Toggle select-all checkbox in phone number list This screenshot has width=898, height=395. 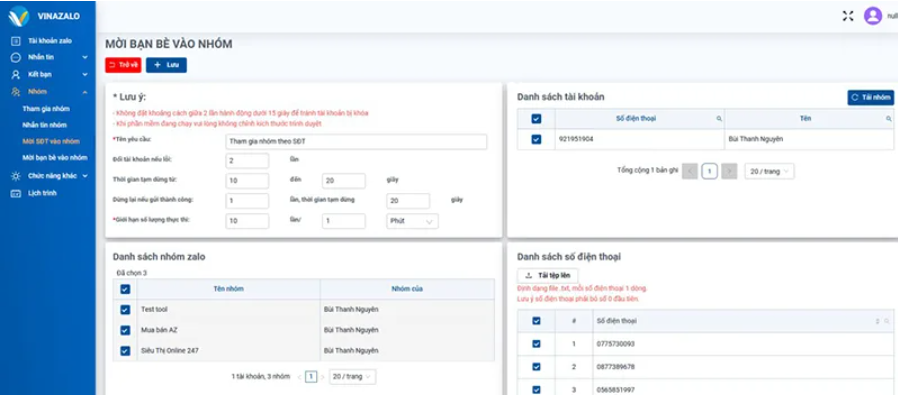click(x=536, y=321)
